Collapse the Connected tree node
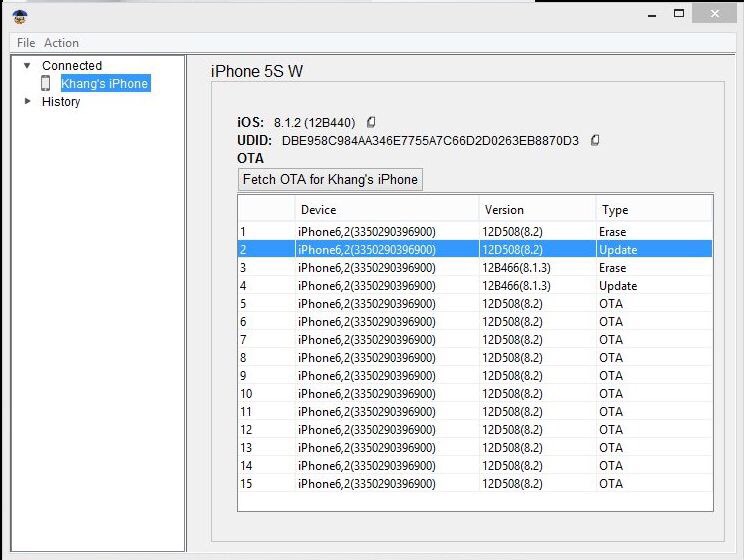Image resolution: width=744 pixels, height=560 pixels. tap(27, 65)
